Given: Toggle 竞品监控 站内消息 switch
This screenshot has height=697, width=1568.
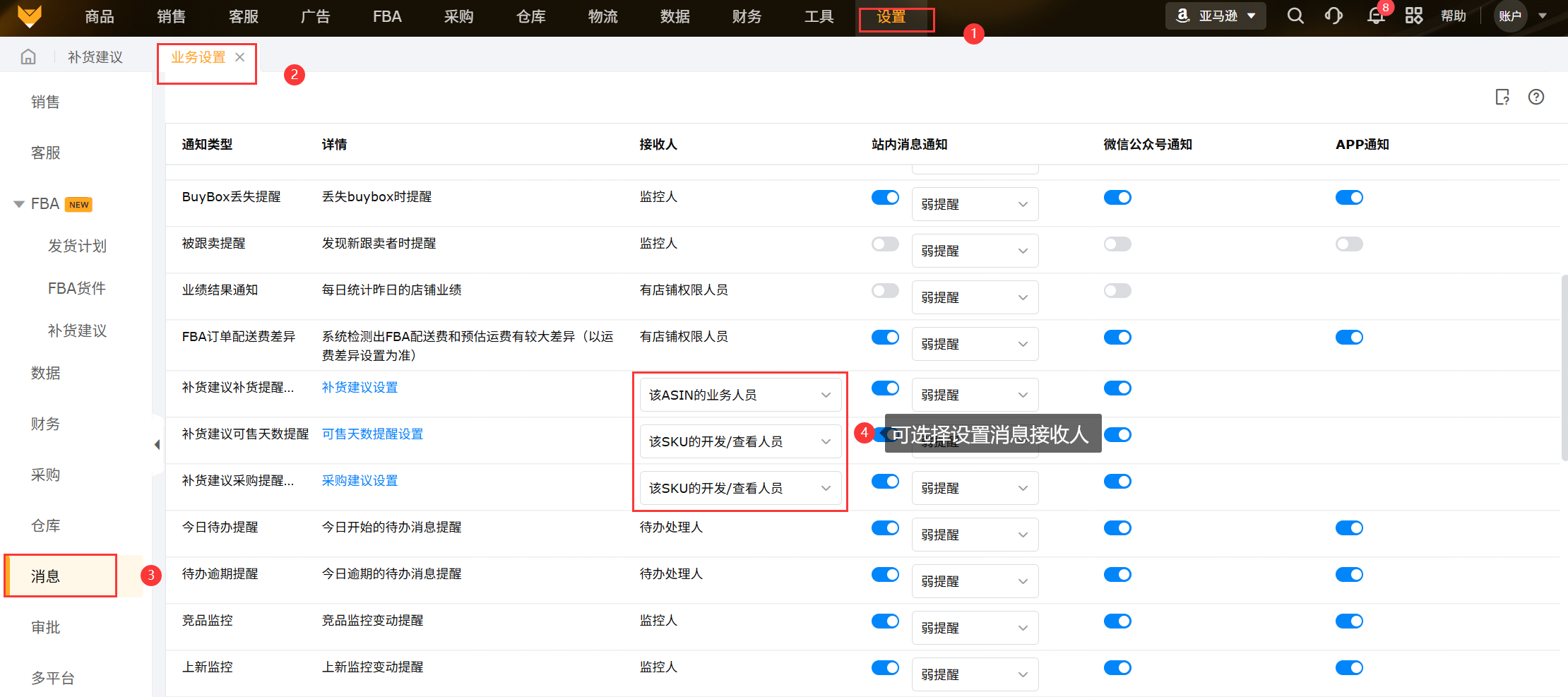Looking at the screenshot, I should coord(885,621).
